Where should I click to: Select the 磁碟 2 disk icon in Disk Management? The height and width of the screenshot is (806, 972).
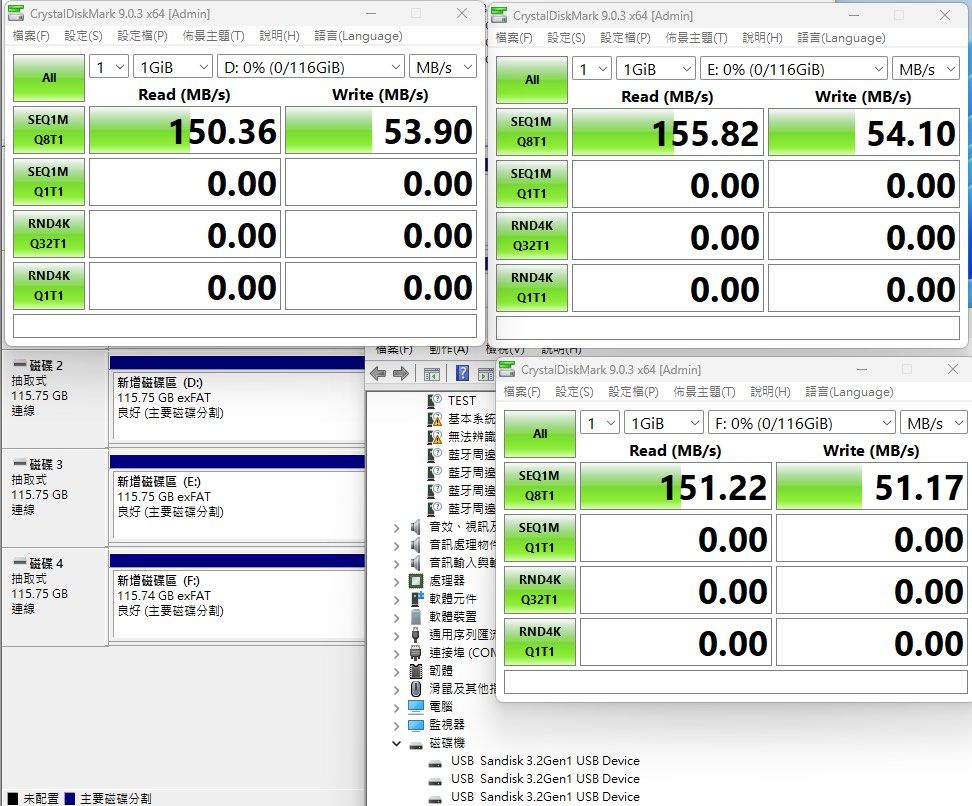[20, 365]
